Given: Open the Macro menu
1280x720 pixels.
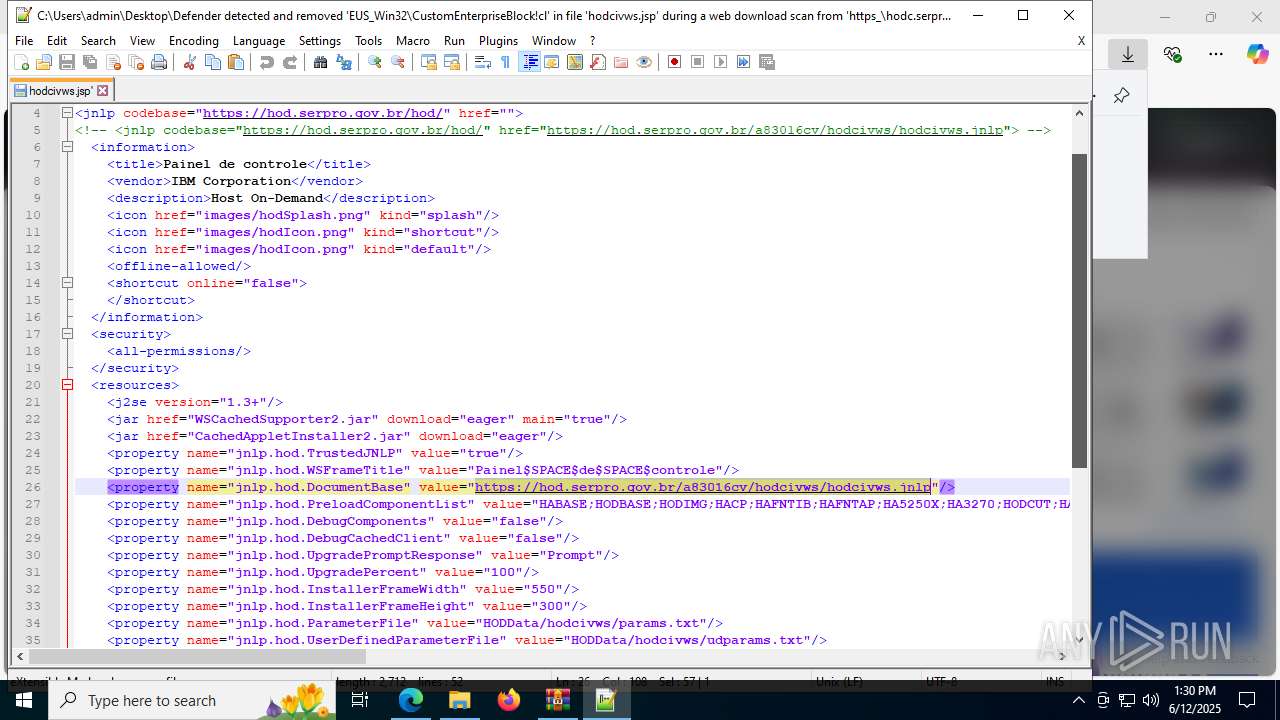Looking at the screenshot, I should coord(413,40).
